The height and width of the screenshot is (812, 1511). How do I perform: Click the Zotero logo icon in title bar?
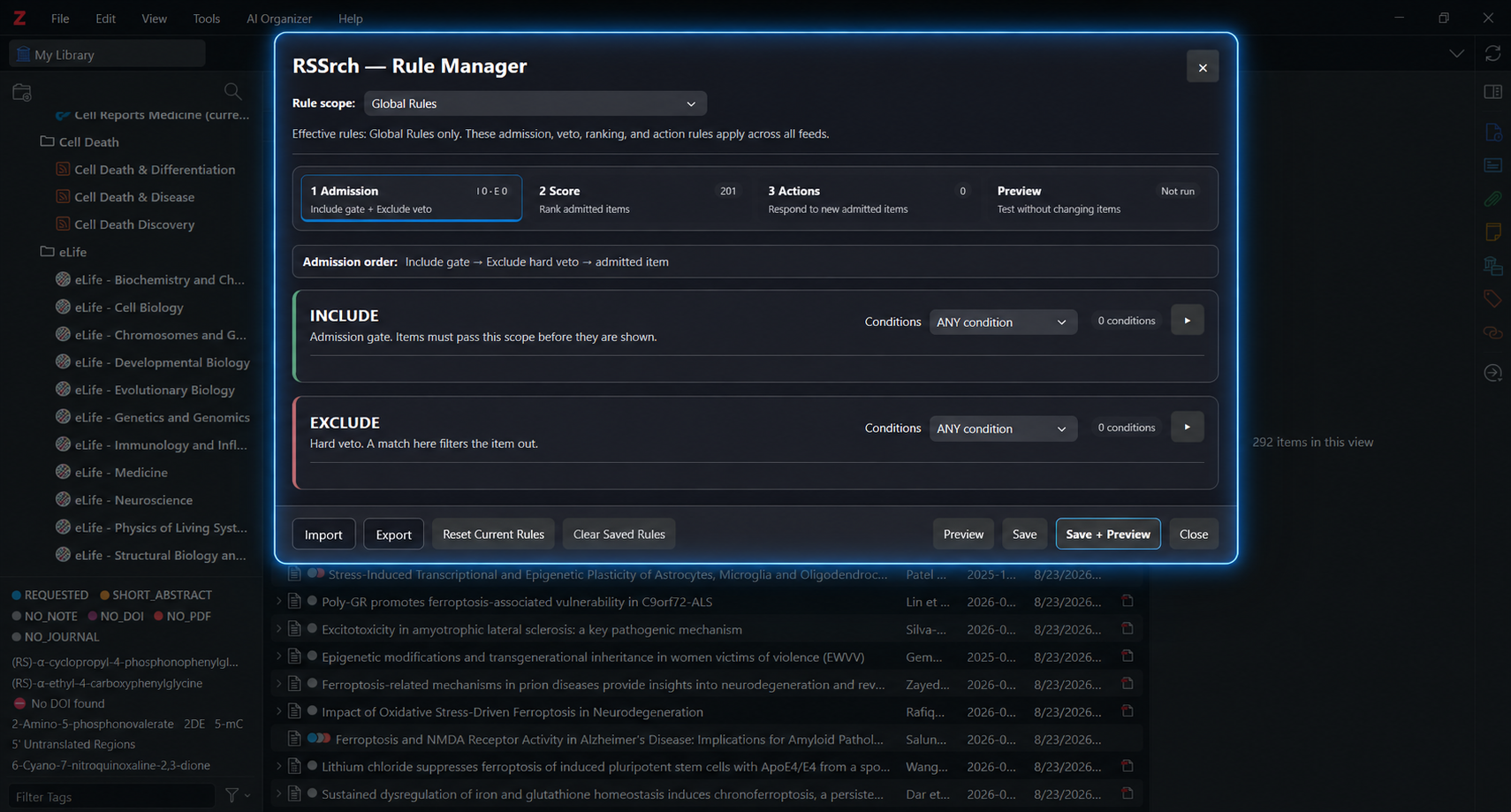click(19, 18)
